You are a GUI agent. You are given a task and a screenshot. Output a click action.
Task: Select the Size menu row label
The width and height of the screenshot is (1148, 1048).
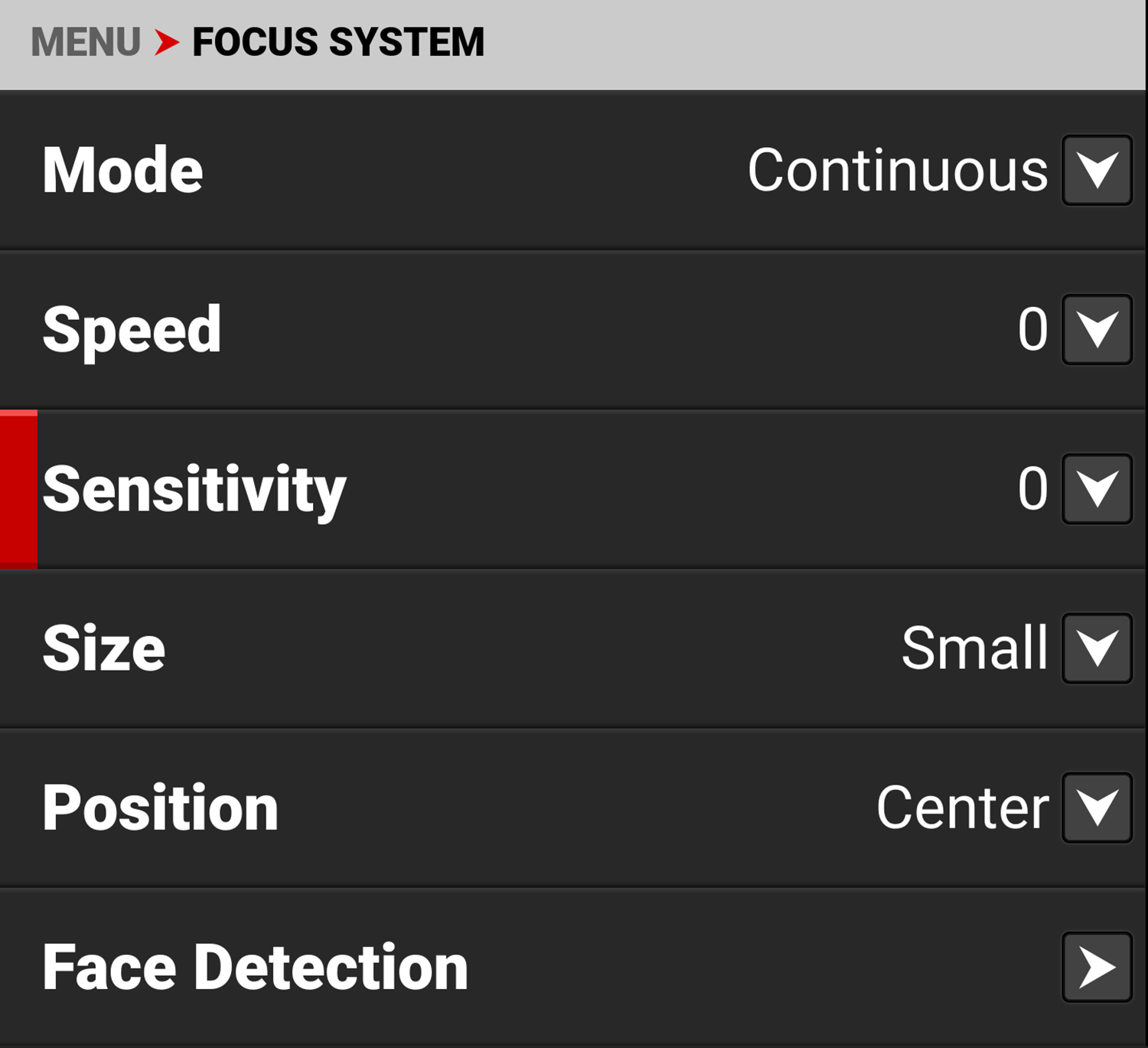(x=104, y=649)
